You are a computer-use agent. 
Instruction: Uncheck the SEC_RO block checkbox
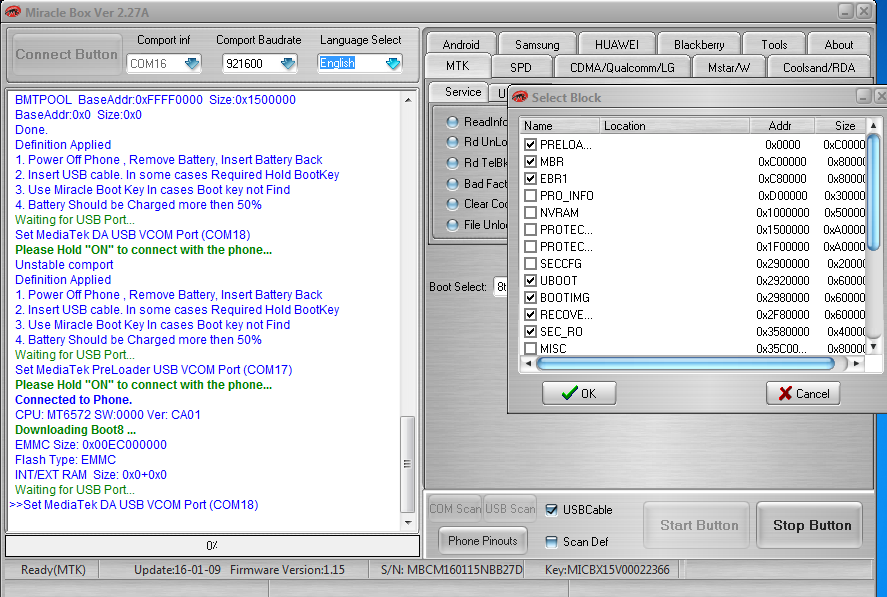[530, 331]
